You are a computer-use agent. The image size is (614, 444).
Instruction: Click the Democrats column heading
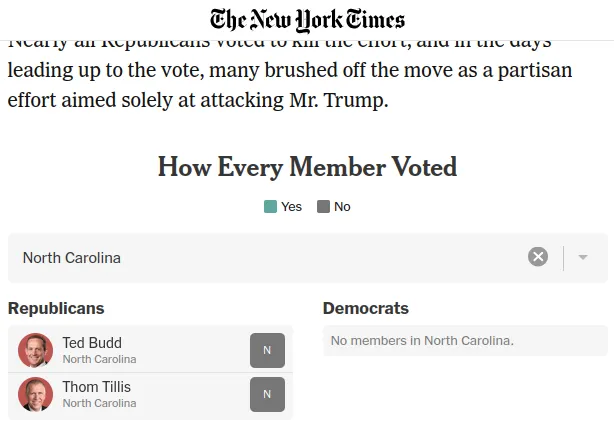[x=366, y=308]
